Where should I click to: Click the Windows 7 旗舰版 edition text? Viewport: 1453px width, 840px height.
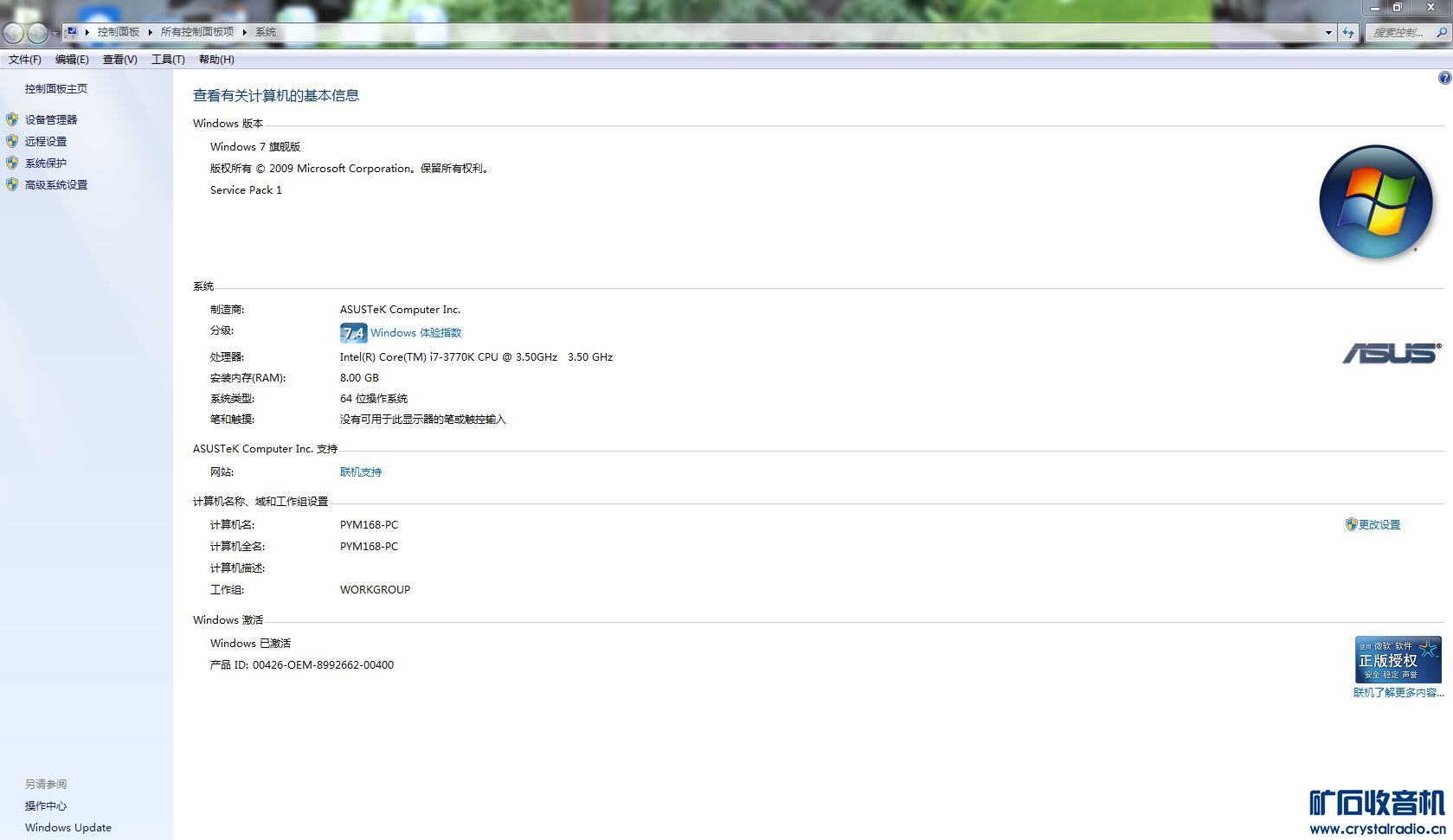pyautogui.click(x=255, y=147)
